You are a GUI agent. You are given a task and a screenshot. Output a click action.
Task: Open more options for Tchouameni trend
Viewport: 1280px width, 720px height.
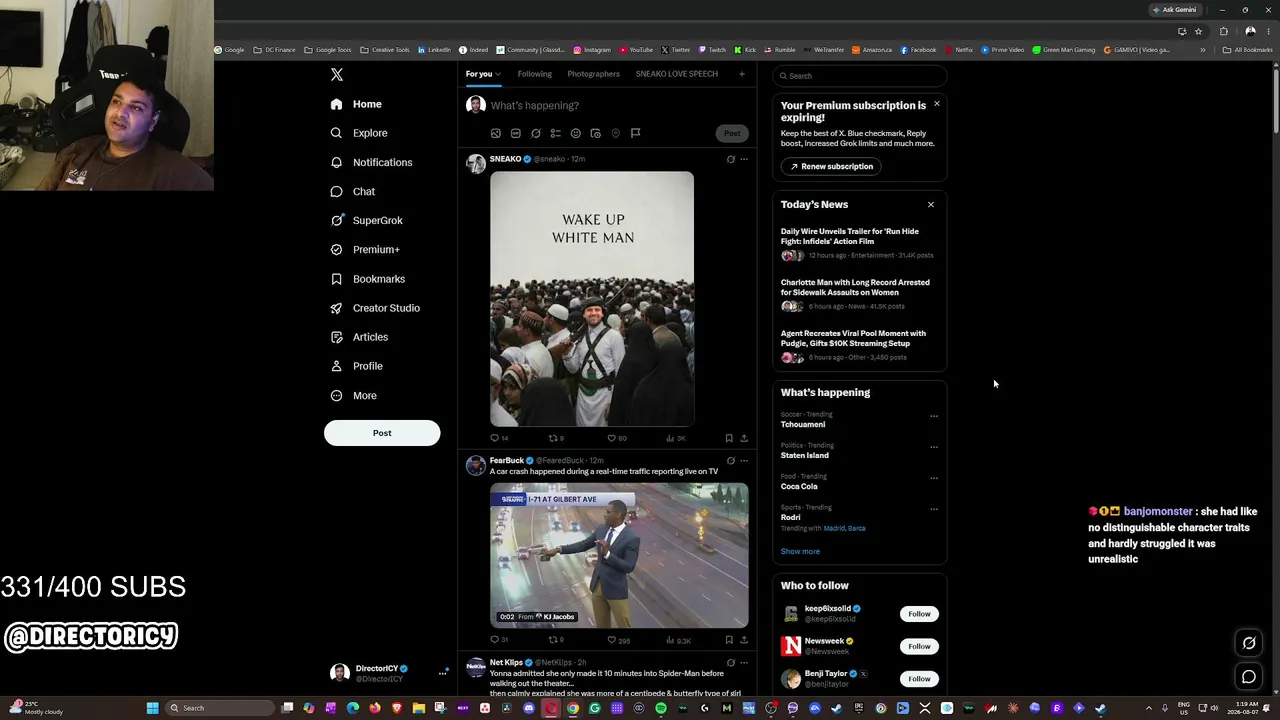pos(934,416)
